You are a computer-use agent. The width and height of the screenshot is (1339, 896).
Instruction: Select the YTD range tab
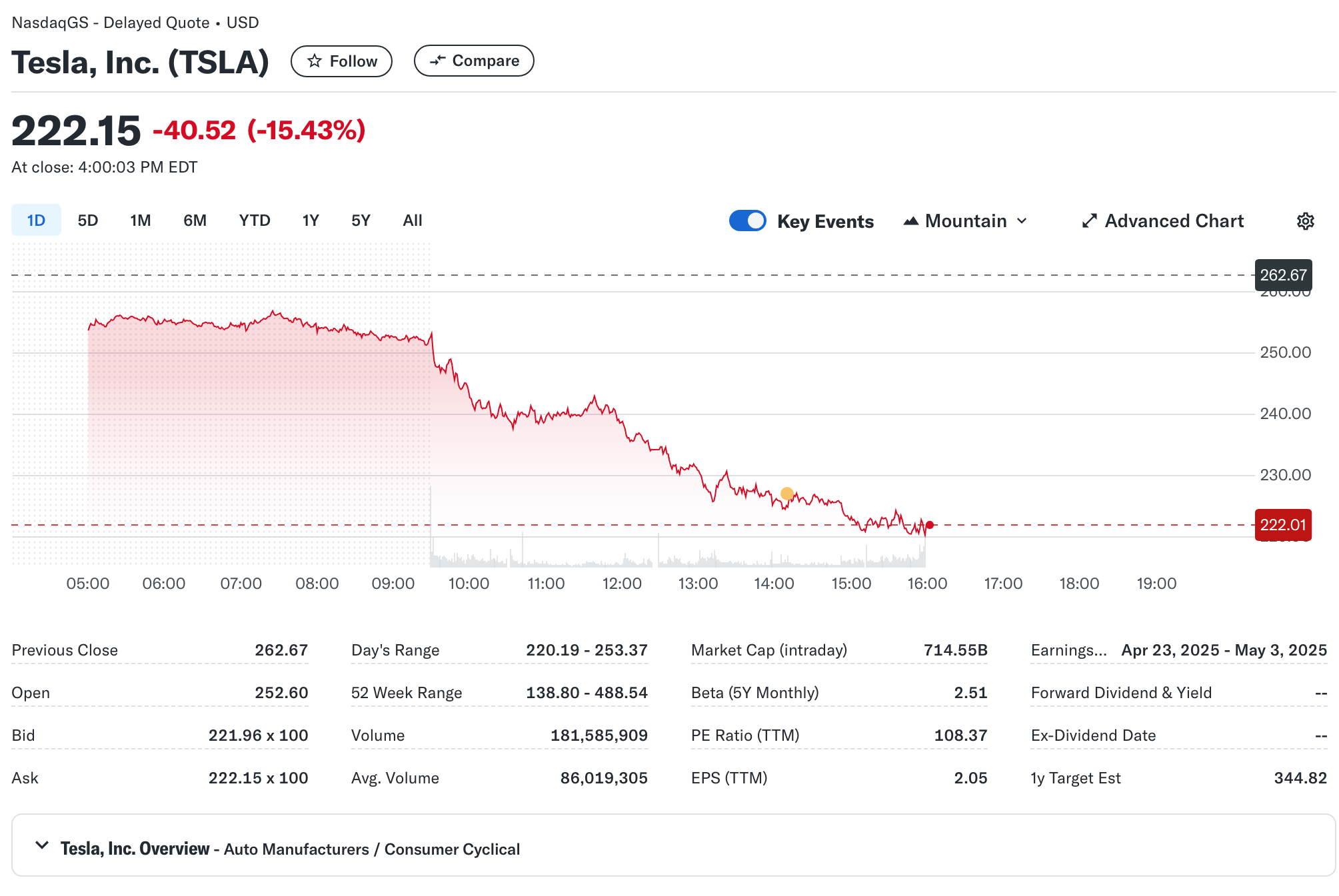click(255, 220)
